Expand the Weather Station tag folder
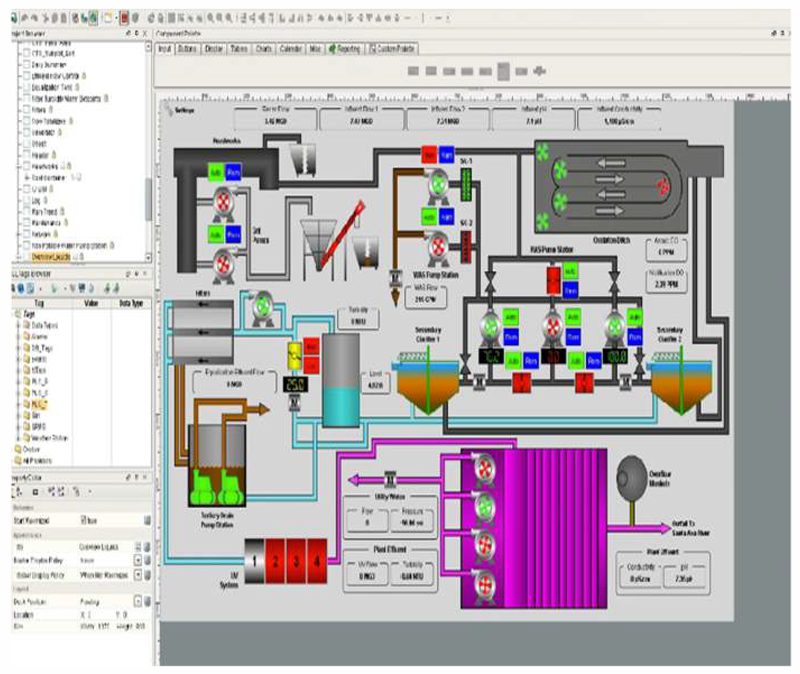Screen dimensions: 800x674 19,438
